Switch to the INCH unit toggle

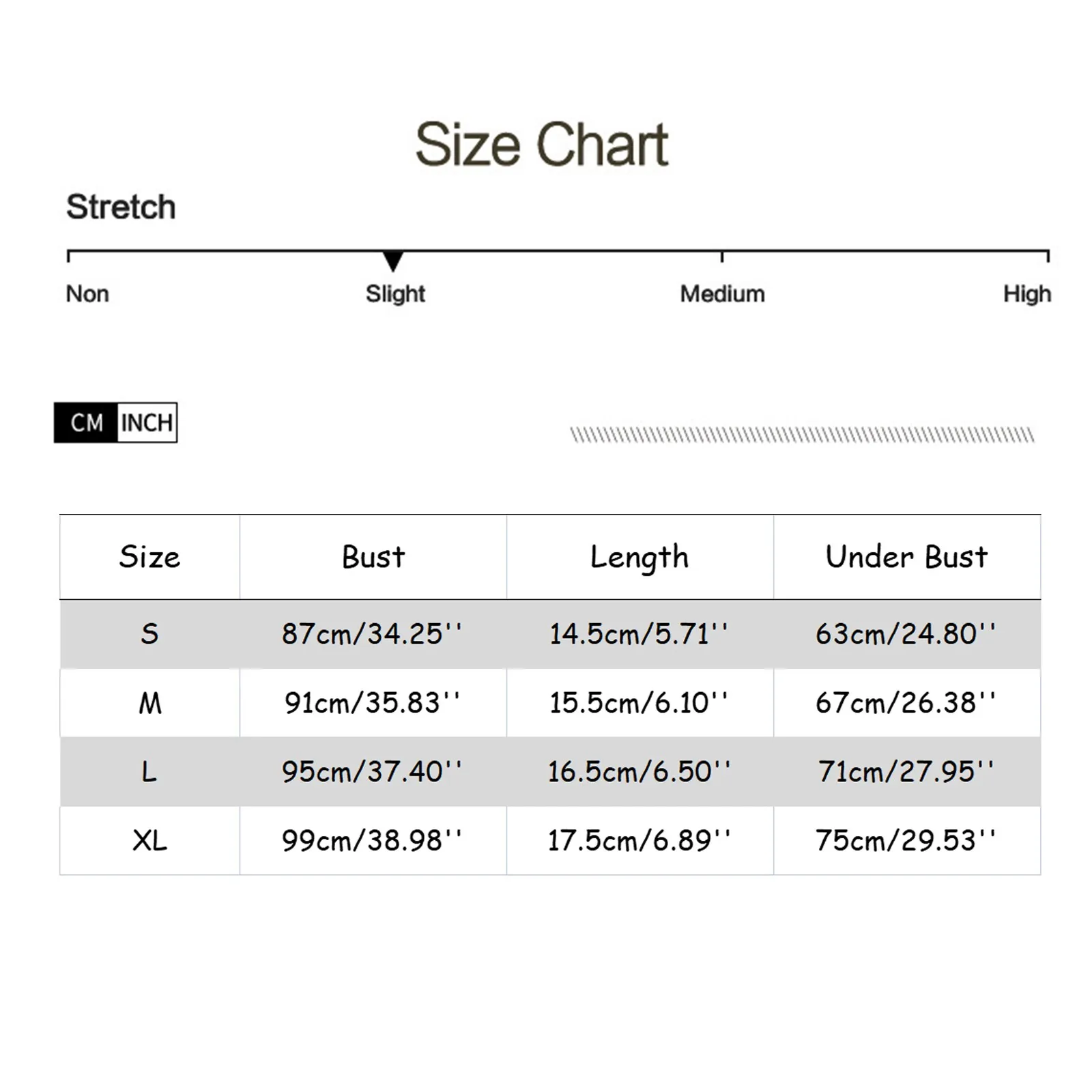pyautogui.click(x=147, y=422)
